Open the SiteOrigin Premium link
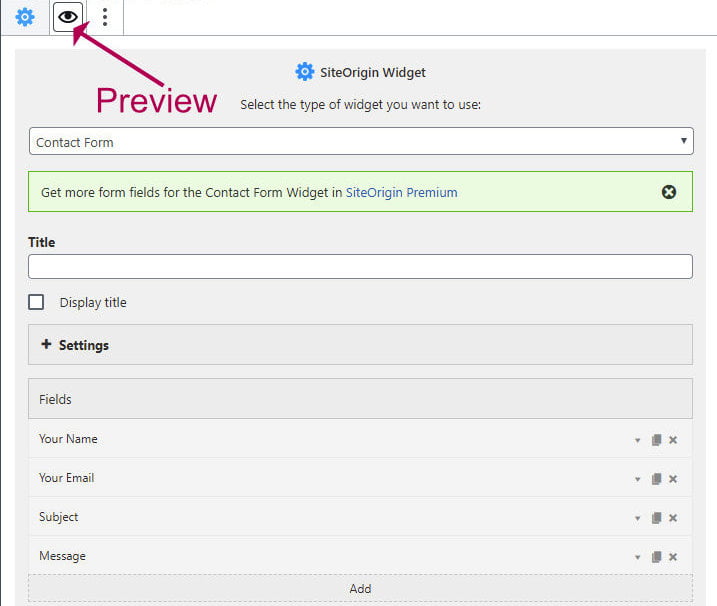This screenshot has height=606, width=717. tap(401, 193)
